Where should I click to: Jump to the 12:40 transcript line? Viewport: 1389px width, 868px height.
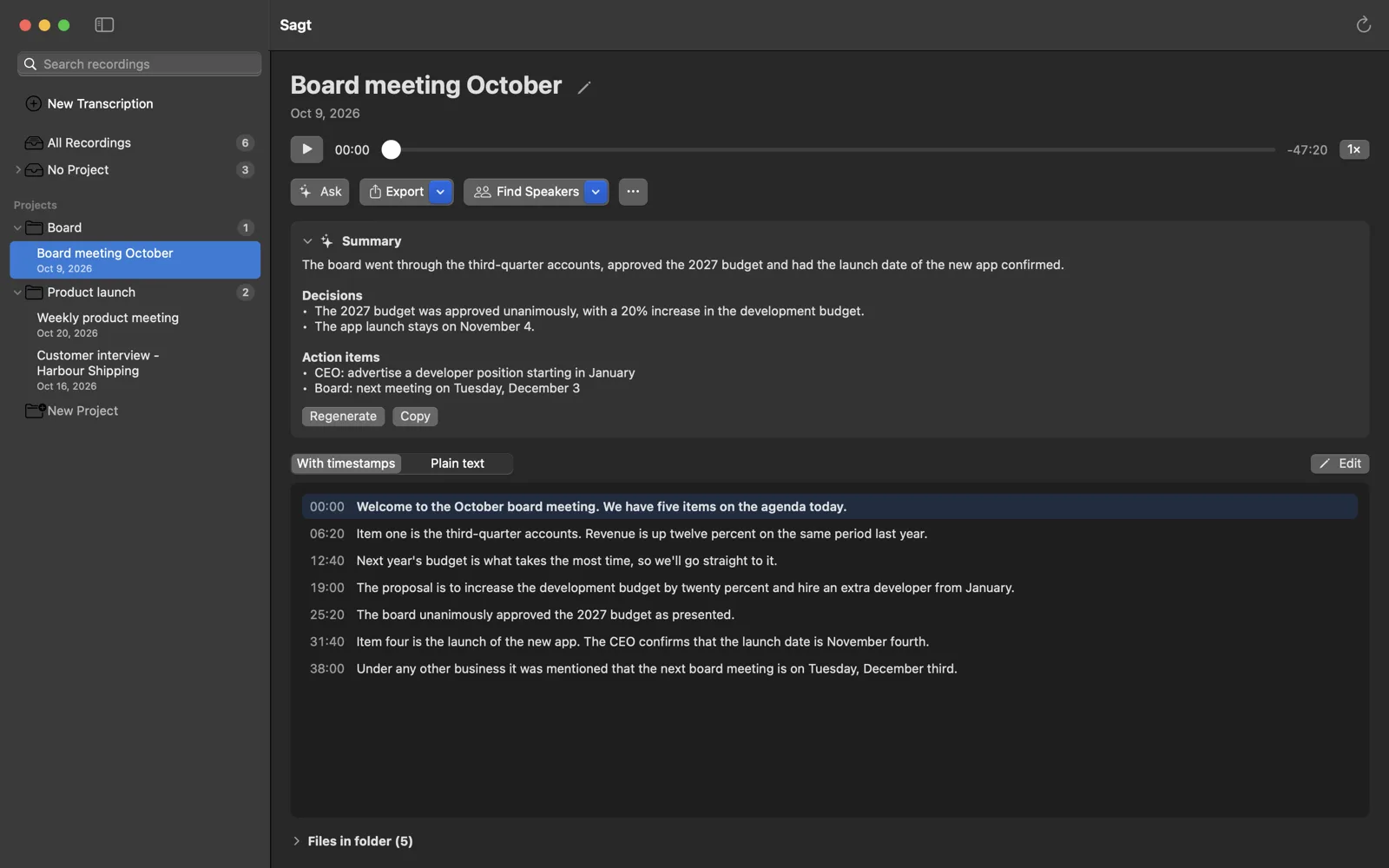click(x=829, y=561)
